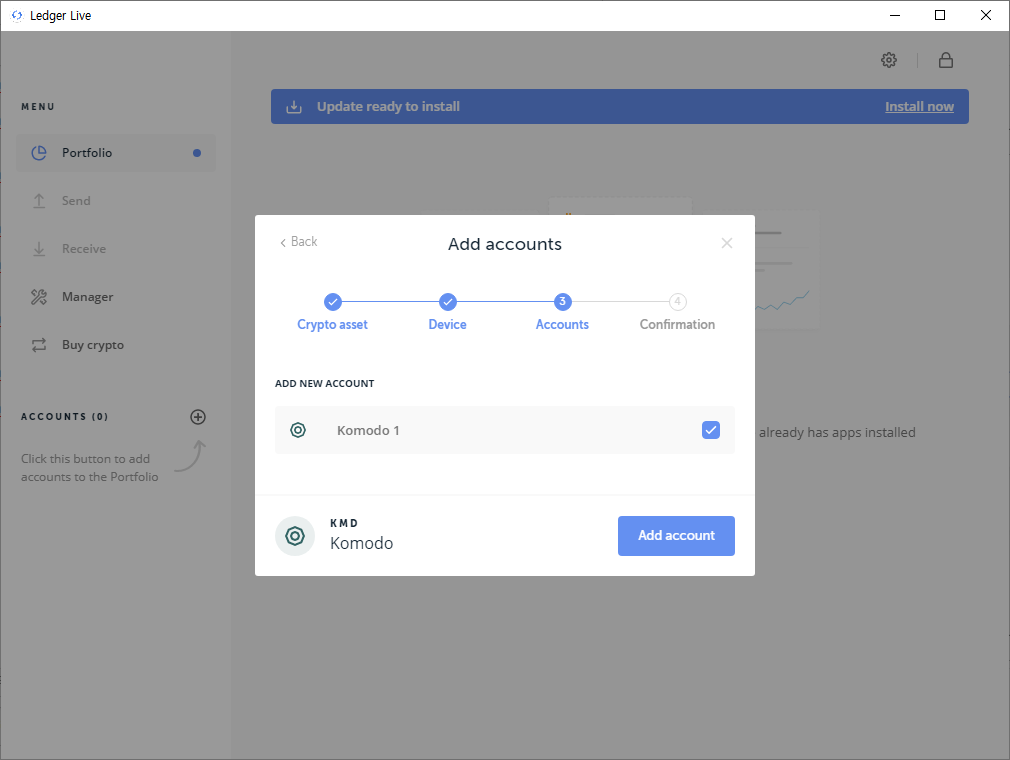
Task: Click the Portfolio pie chart icon
Action: click(39, 153)
